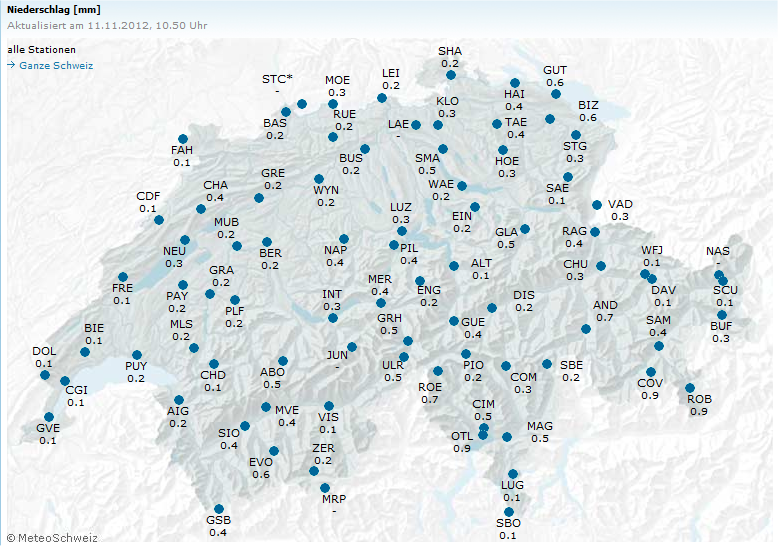
Task: Select the DIS station marker
Action: (492, 308)
